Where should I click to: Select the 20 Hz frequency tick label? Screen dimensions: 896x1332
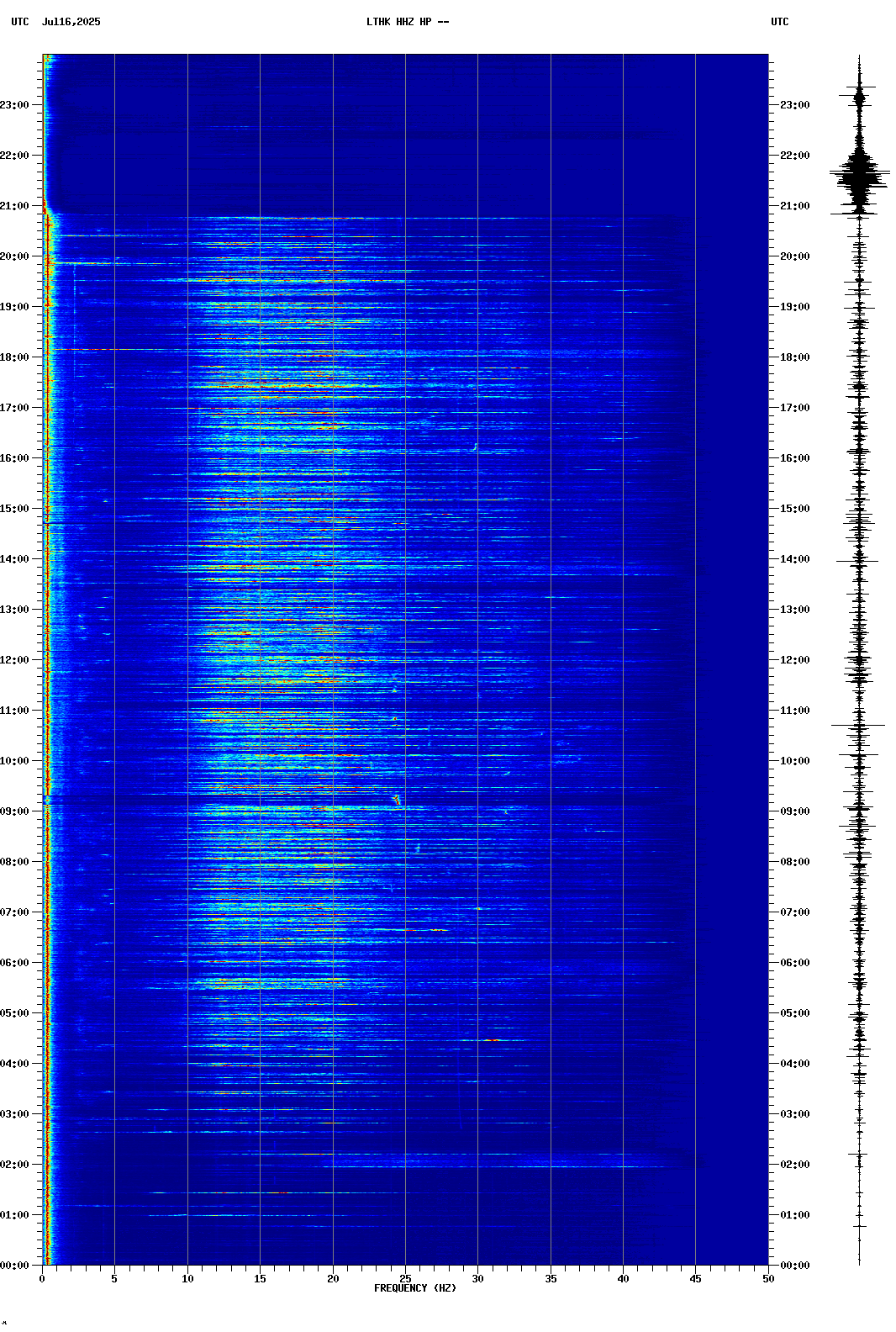[333, 1279]
